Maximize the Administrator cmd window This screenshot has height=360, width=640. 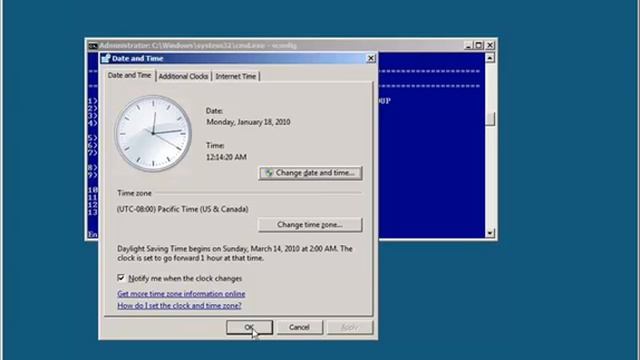point(479,45)
